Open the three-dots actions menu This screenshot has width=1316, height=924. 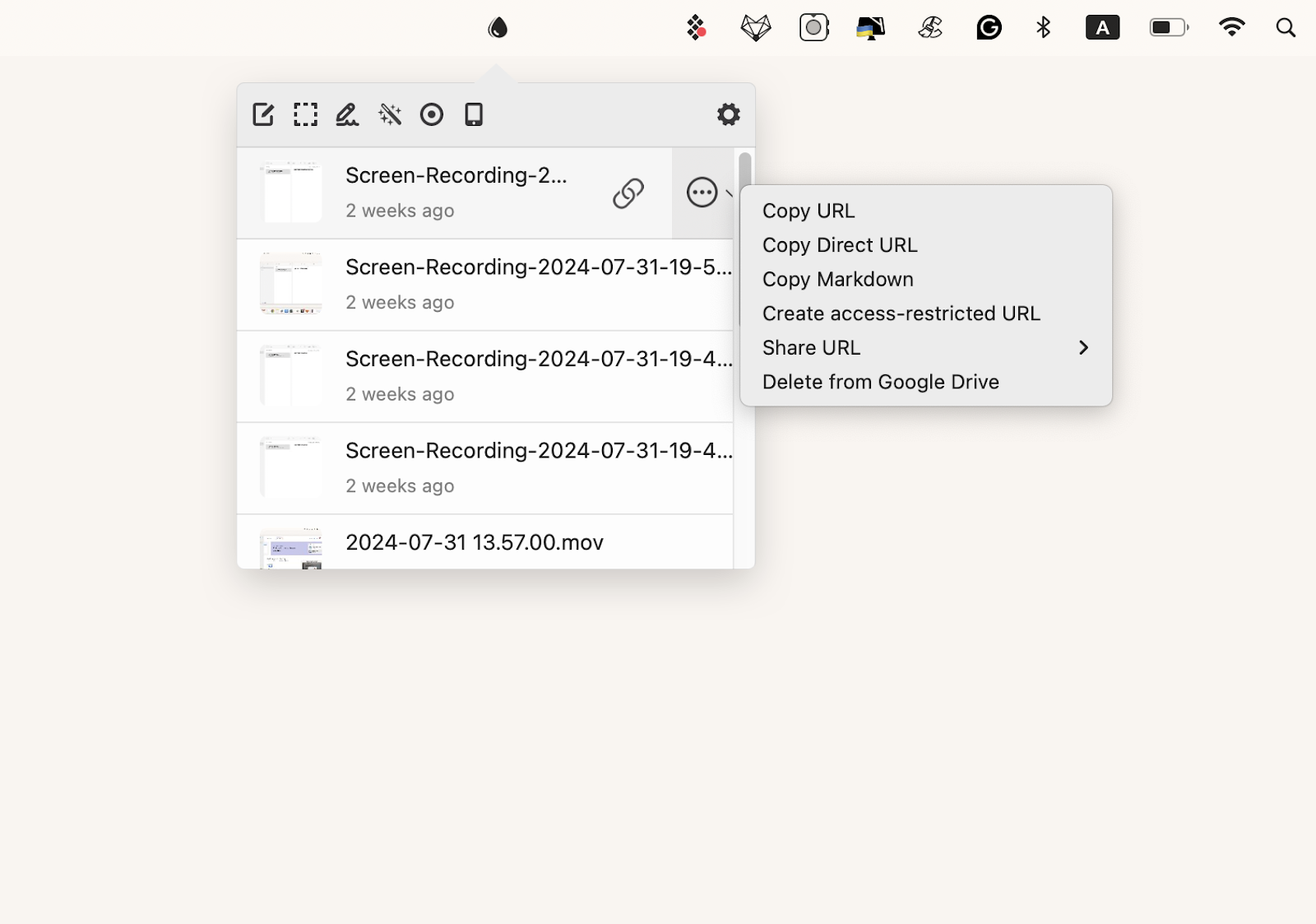[702, 193]
